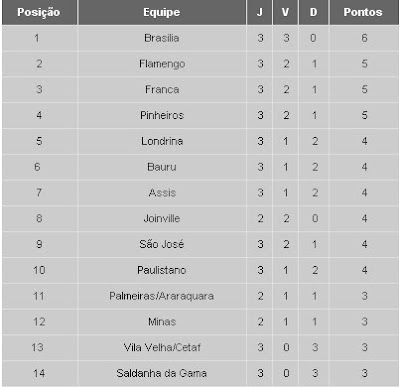Click the Paulistano team name

coord(162,270)
